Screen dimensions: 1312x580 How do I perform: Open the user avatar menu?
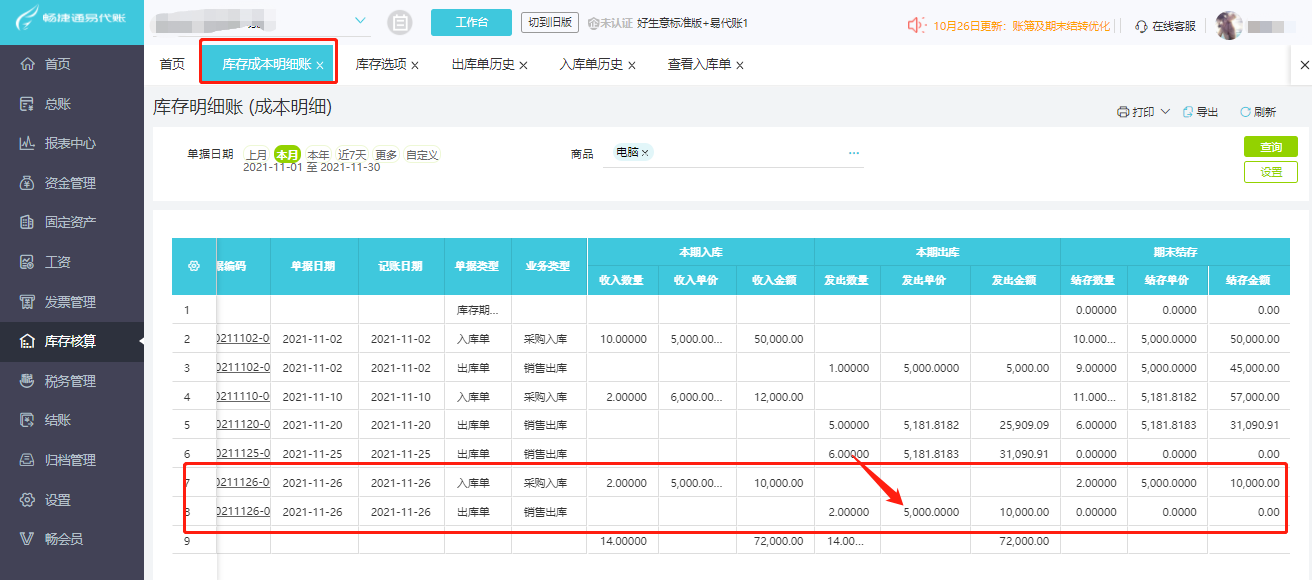tap(1229, 25)
